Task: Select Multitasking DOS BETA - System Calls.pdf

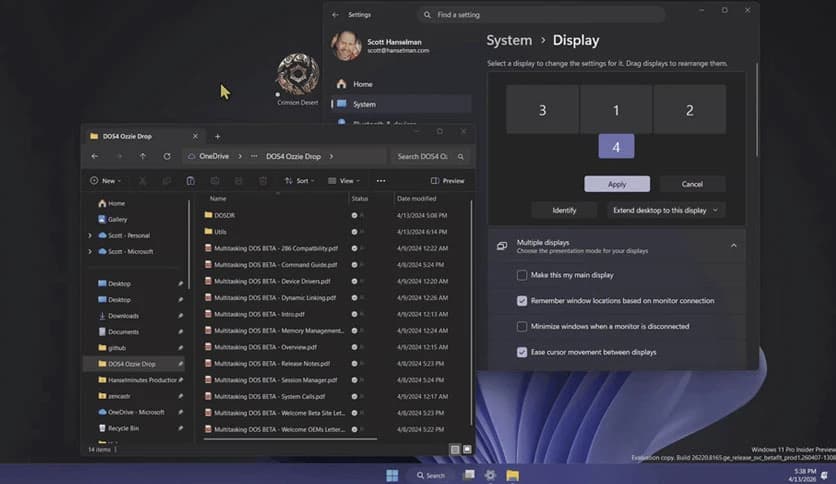Action: [x=269, y=397]
